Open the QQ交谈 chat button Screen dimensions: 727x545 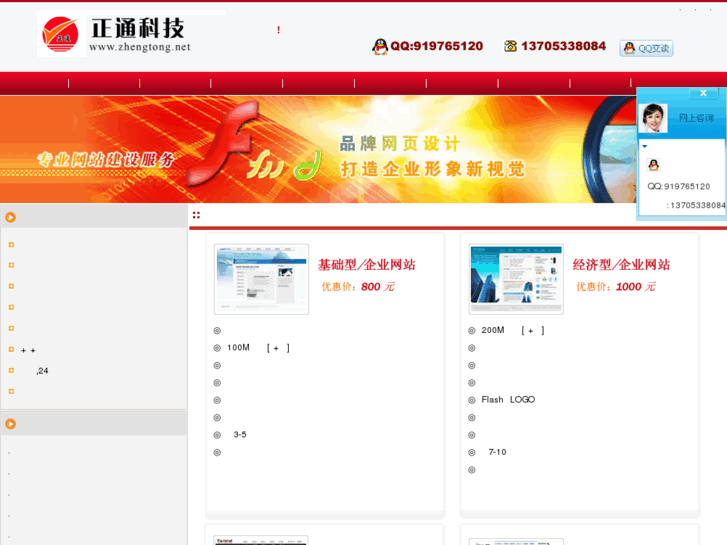click(646, 48)
